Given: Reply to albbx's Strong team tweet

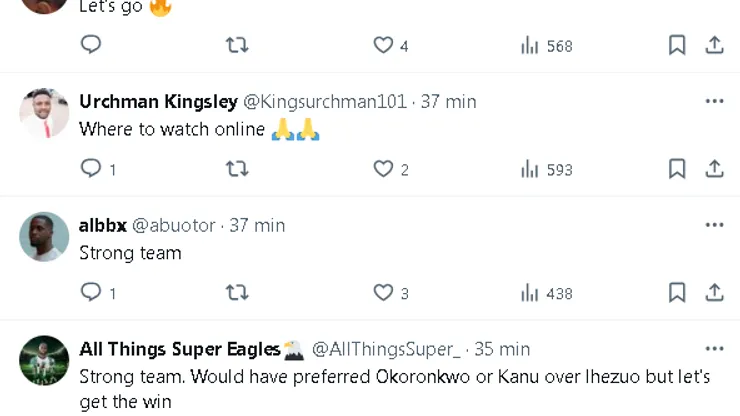Looking at the screenshot, I should (91, 293).
